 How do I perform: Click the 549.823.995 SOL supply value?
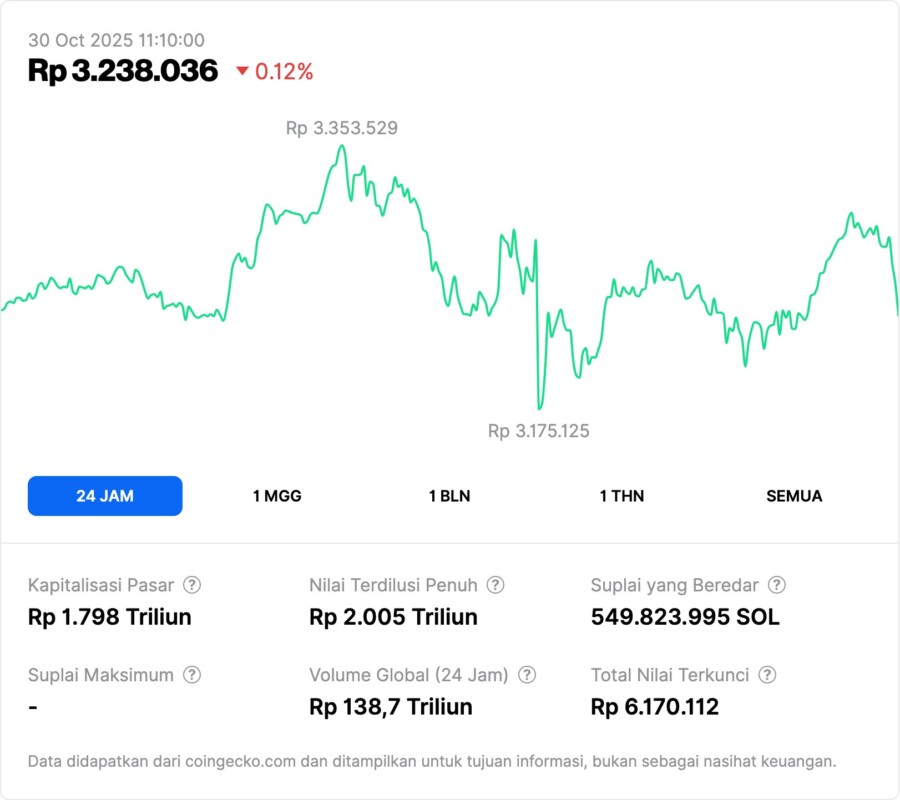685,617
